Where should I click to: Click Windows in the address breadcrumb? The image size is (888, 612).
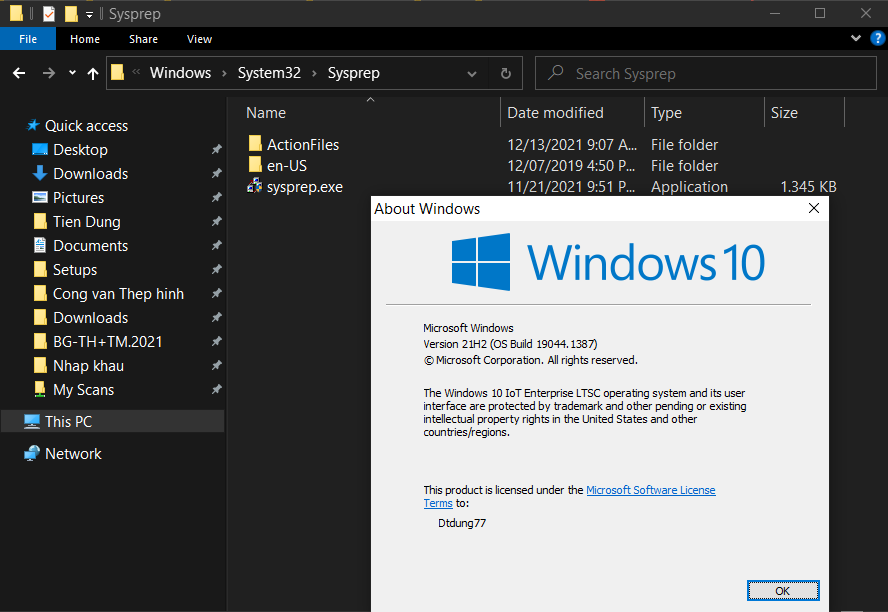(180, 73)
